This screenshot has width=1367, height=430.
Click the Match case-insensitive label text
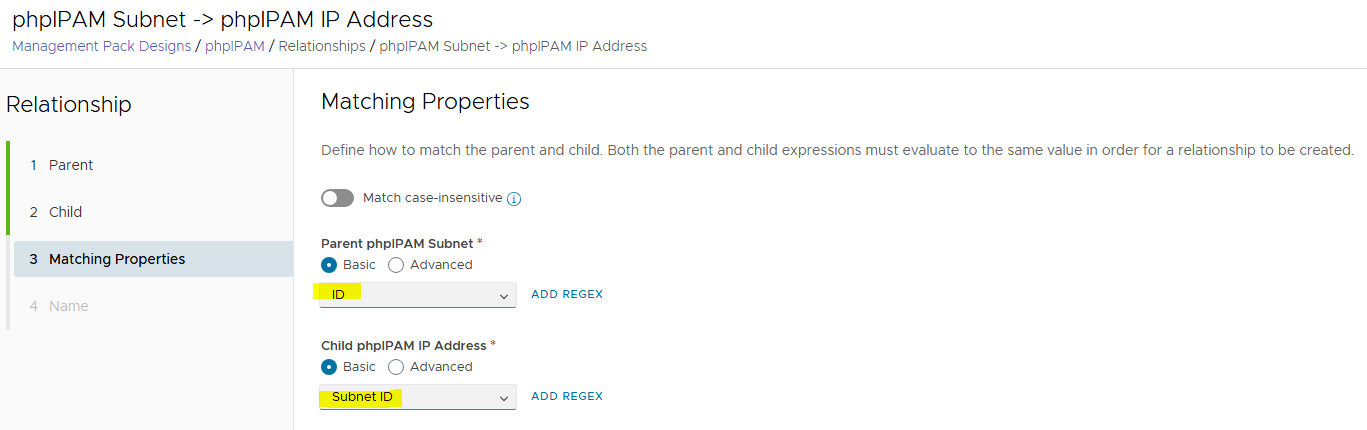click(x=432, y=198)
